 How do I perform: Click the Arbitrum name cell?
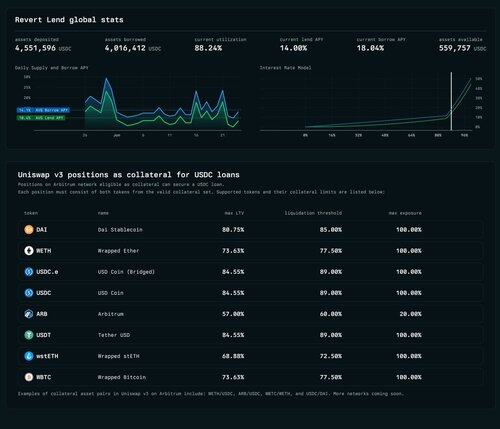pos(111,314)
